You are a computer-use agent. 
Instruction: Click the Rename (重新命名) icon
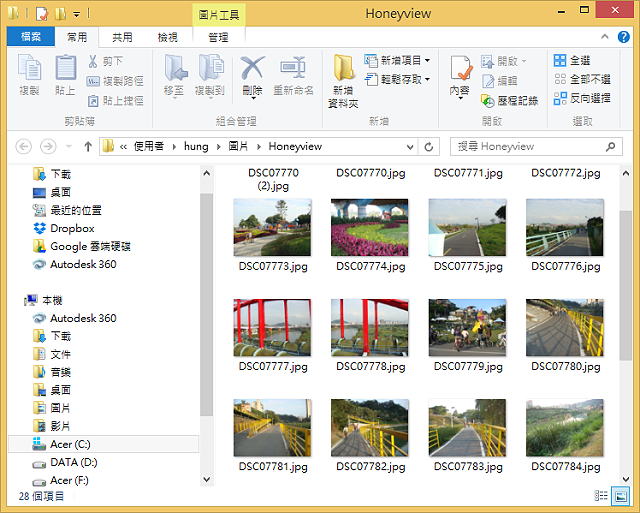pos(293,67)
